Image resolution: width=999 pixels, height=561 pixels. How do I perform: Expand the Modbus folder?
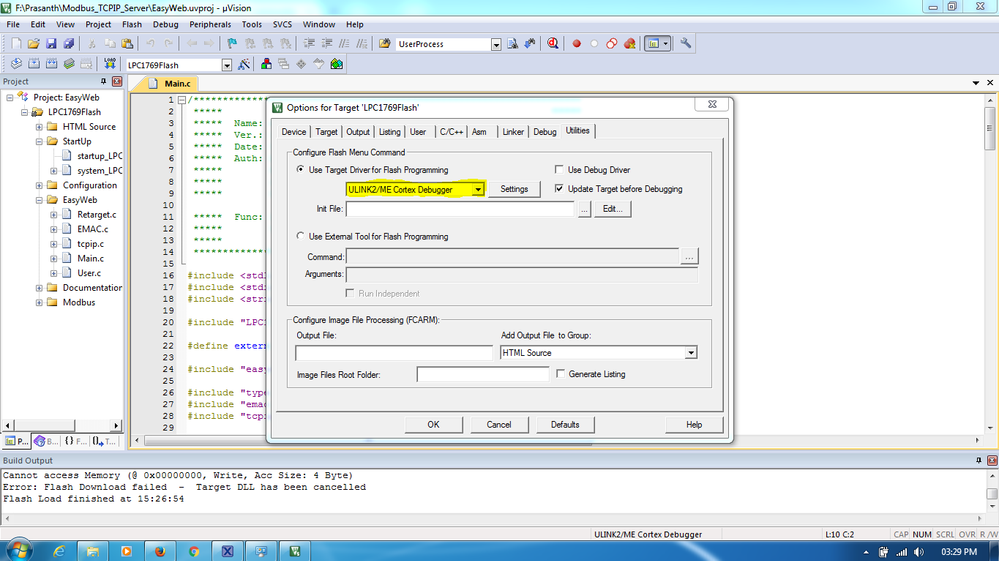tap(39, 302)
